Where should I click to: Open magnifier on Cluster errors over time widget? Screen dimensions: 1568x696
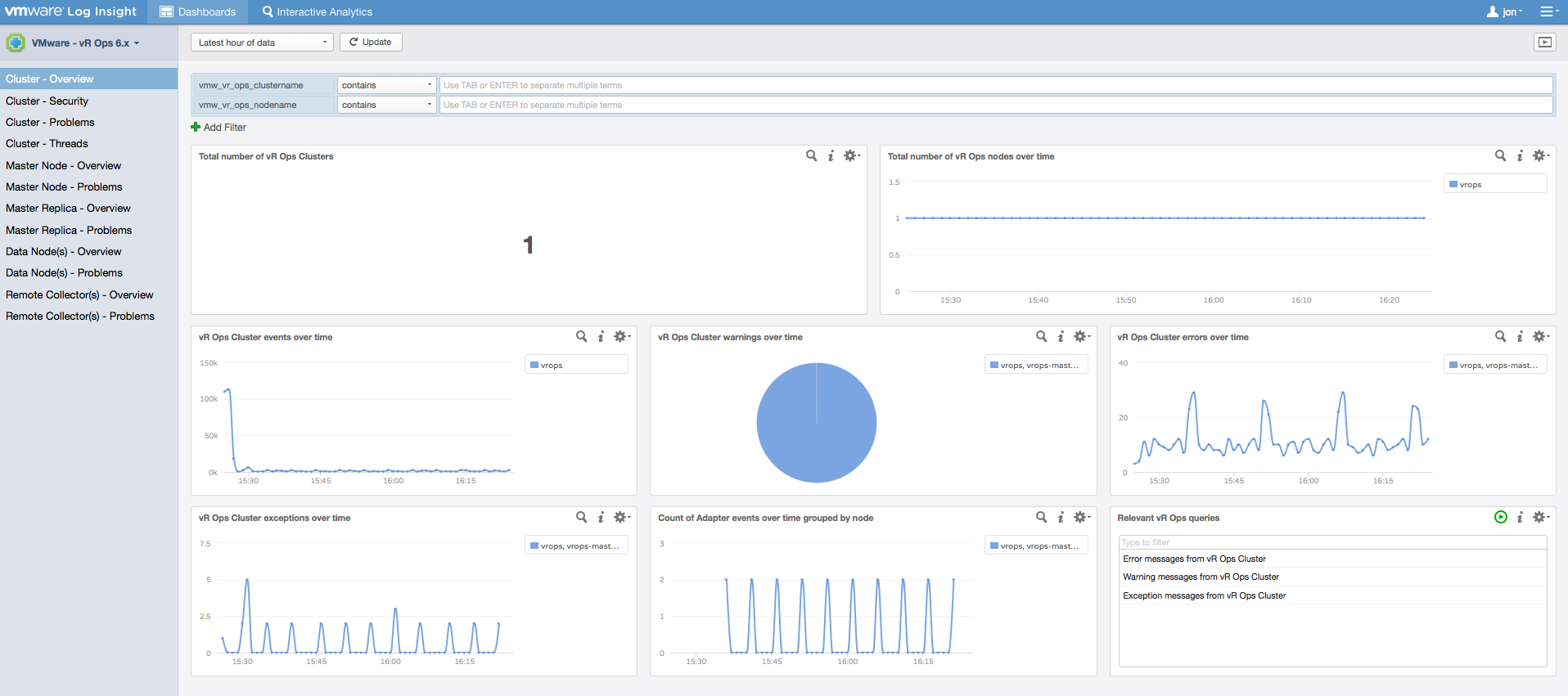1500,336
